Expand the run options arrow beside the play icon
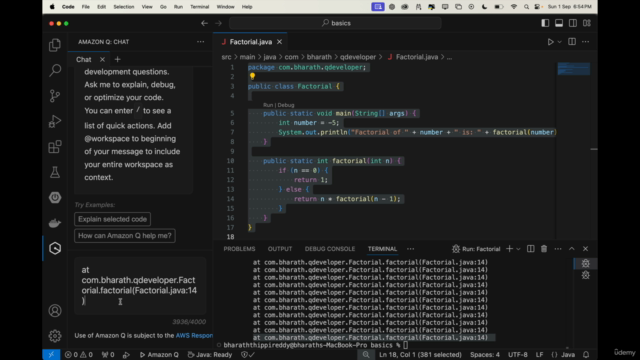This screenshot has height=360, width=640. (560, 42)
